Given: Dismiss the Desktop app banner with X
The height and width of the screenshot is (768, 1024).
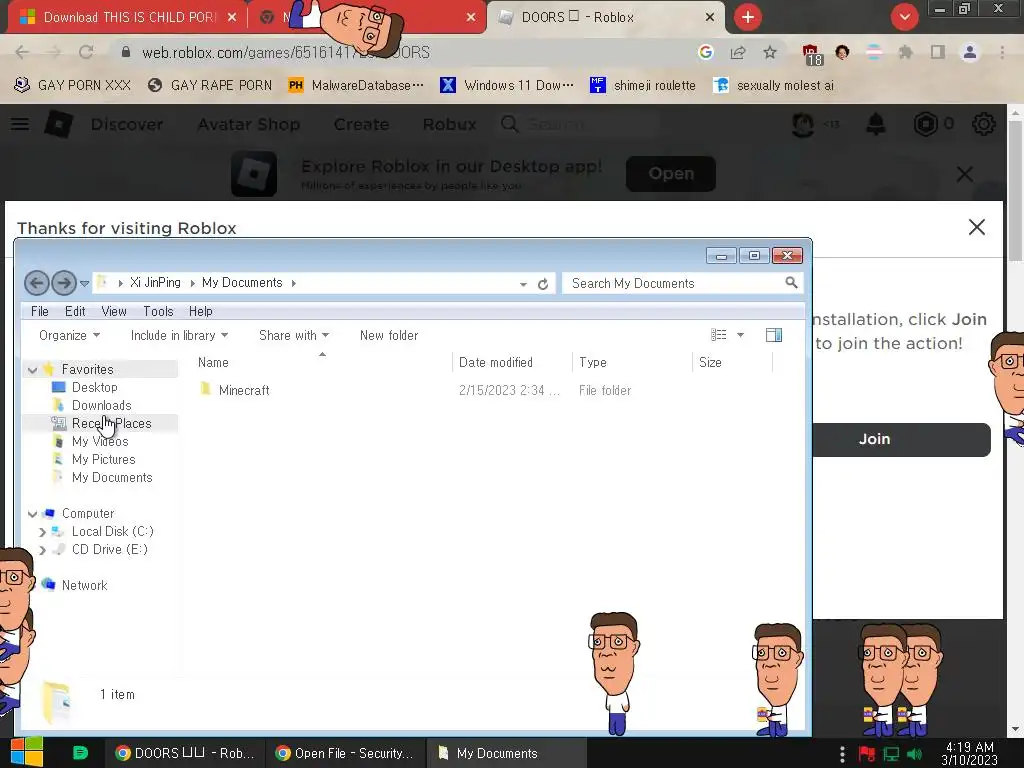Looking at the screenshot, I should point(965,174).
